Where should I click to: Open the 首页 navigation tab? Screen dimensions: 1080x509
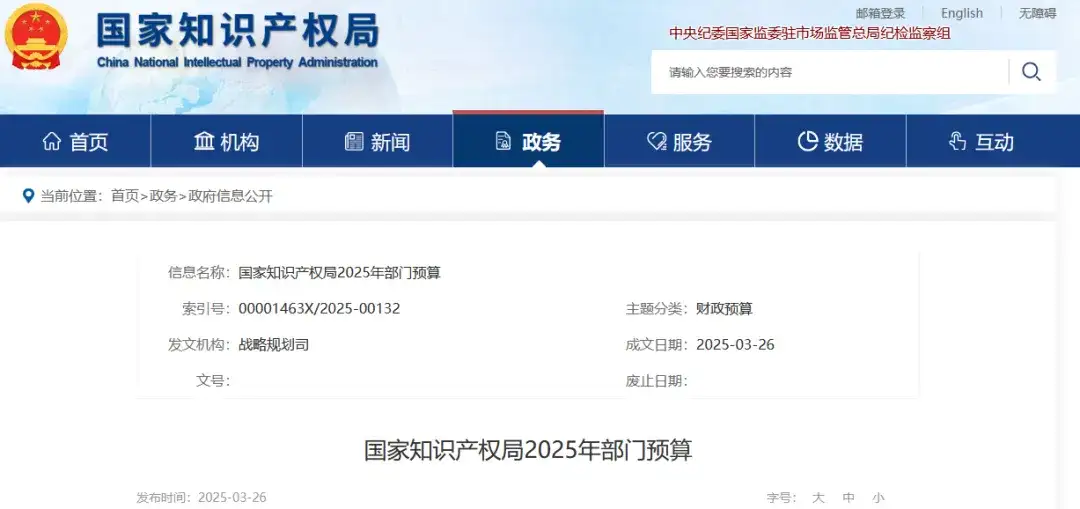(76, 141)
